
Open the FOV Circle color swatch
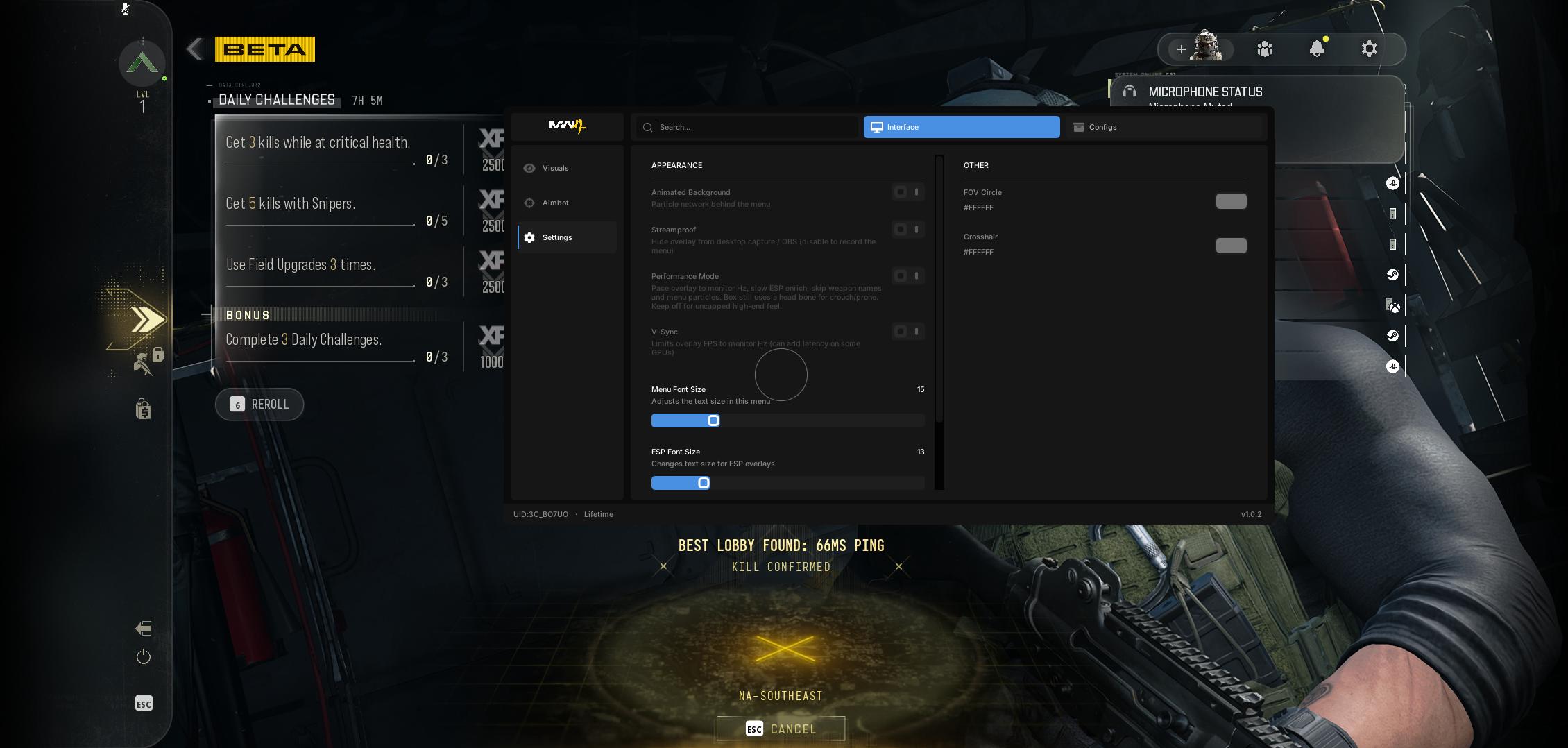(1231, 201)
